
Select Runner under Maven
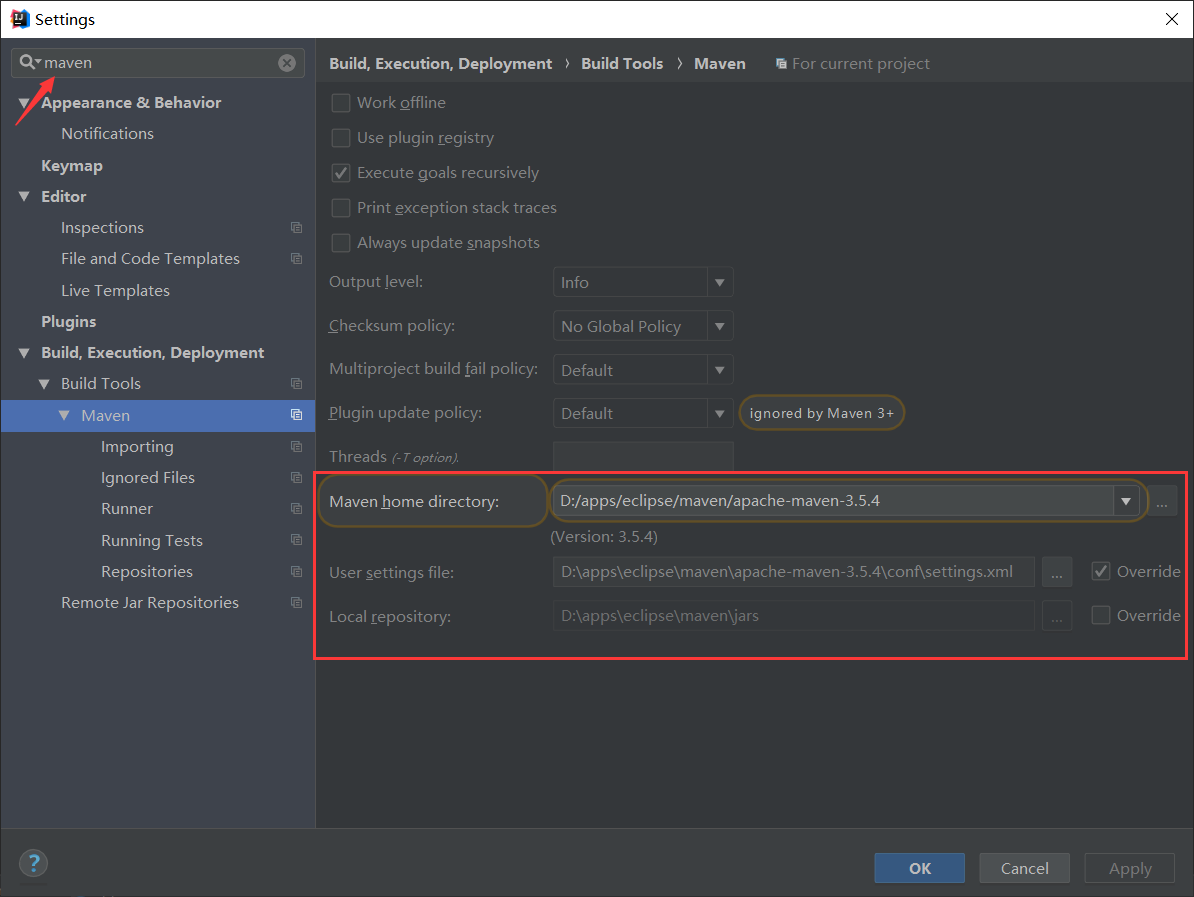click(126, 509)
